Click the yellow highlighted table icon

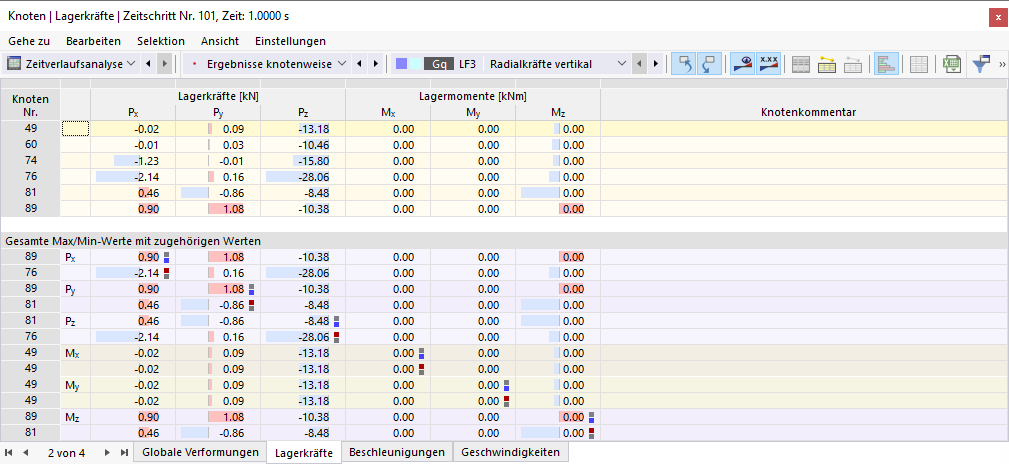click(827, 64)
